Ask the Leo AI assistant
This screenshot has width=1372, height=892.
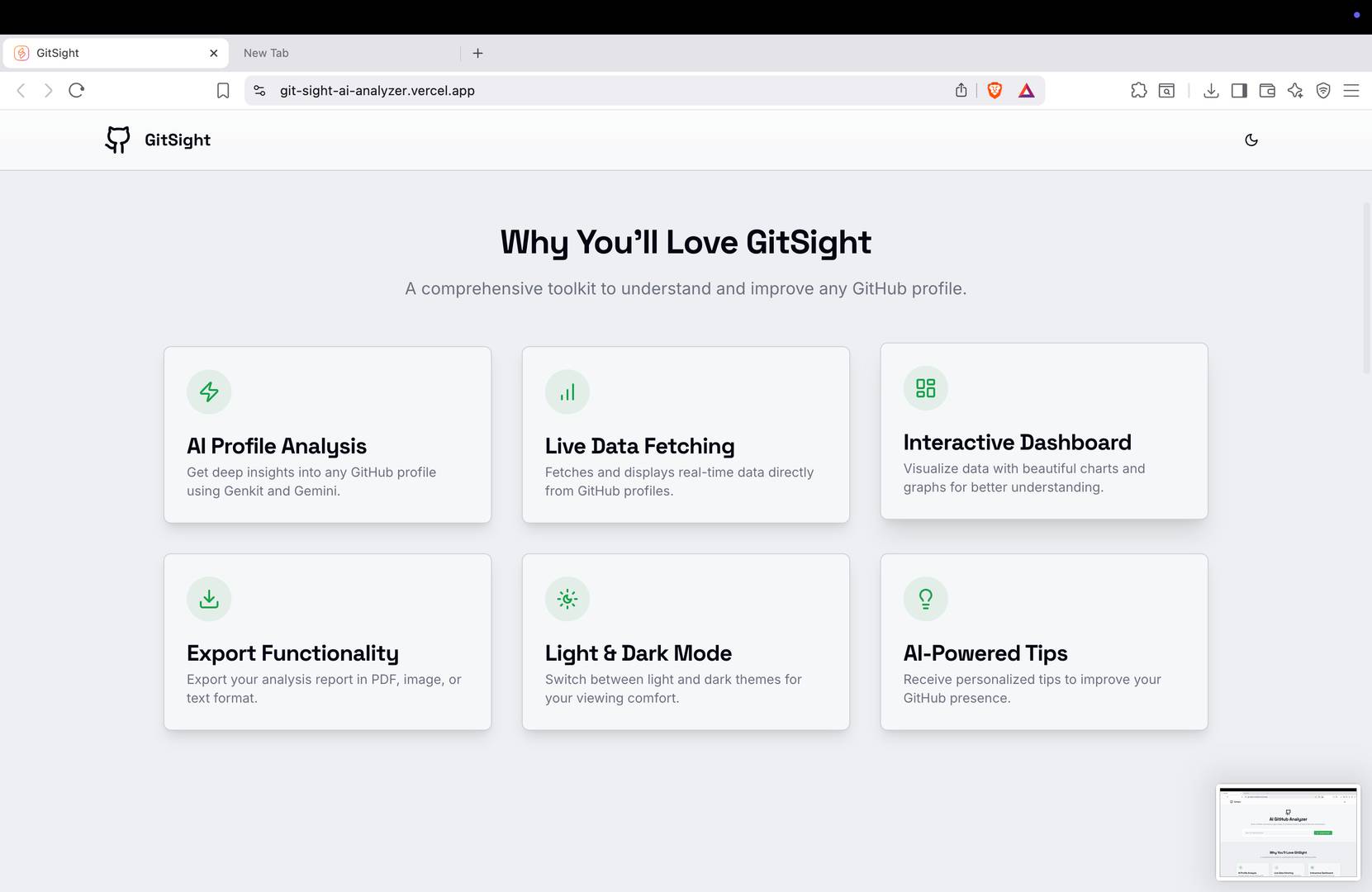tap(1295, 90)
